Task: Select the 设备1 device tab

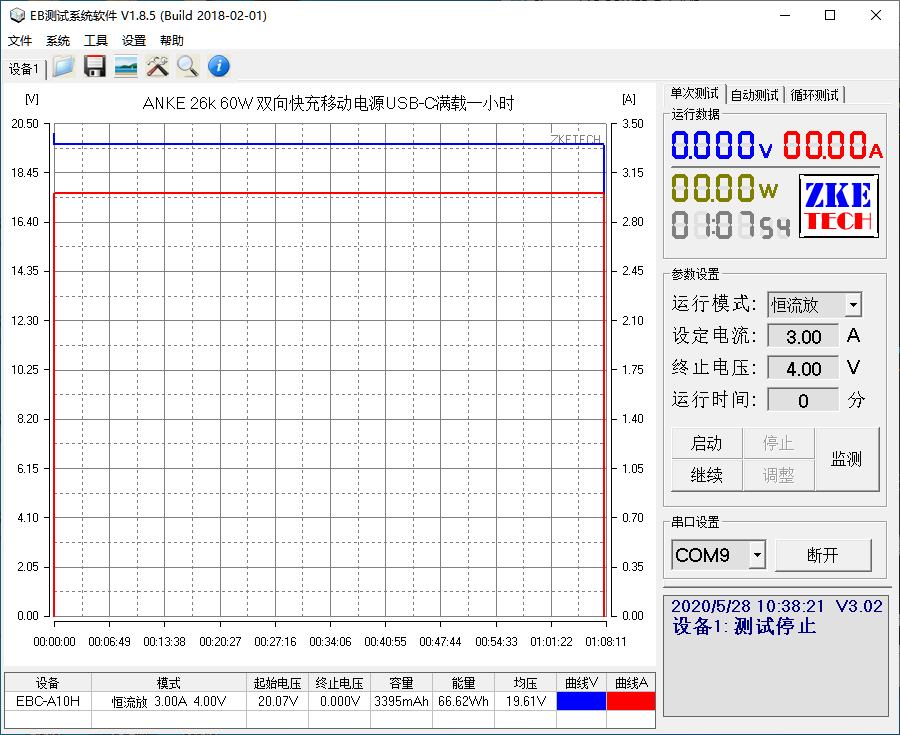Action: [24, 69]
